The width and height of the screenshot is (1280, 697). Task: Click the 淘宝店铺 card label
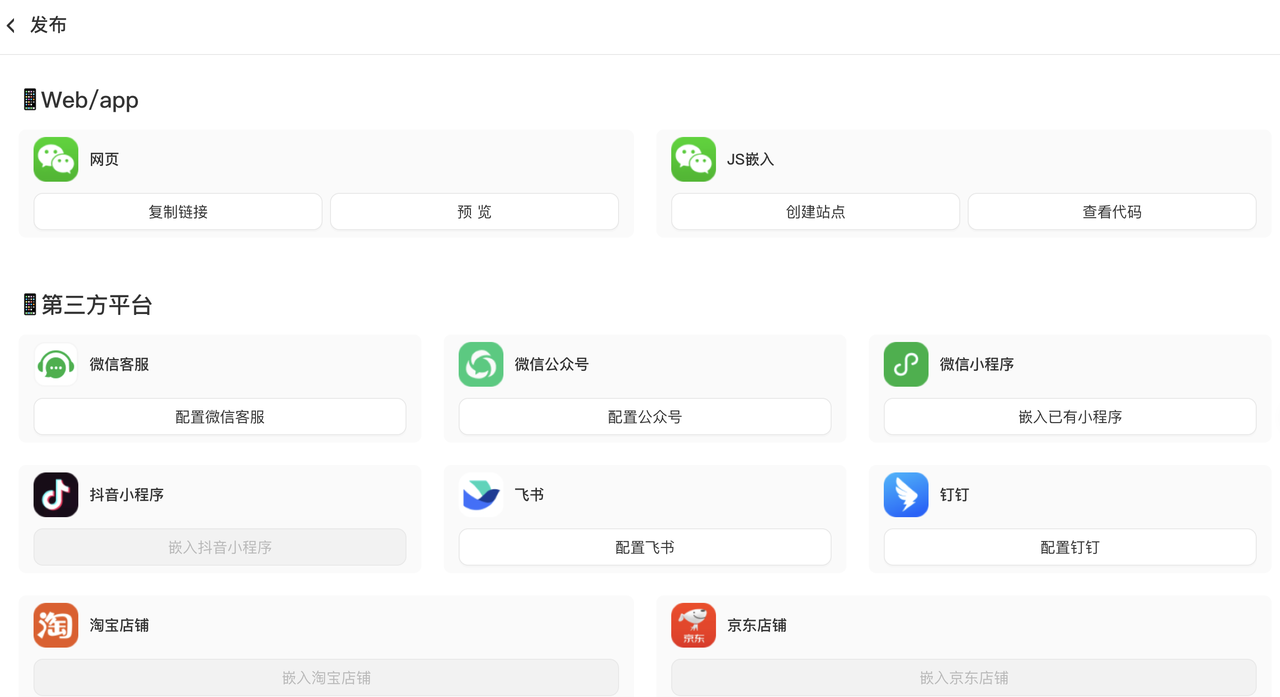(119, 626)
